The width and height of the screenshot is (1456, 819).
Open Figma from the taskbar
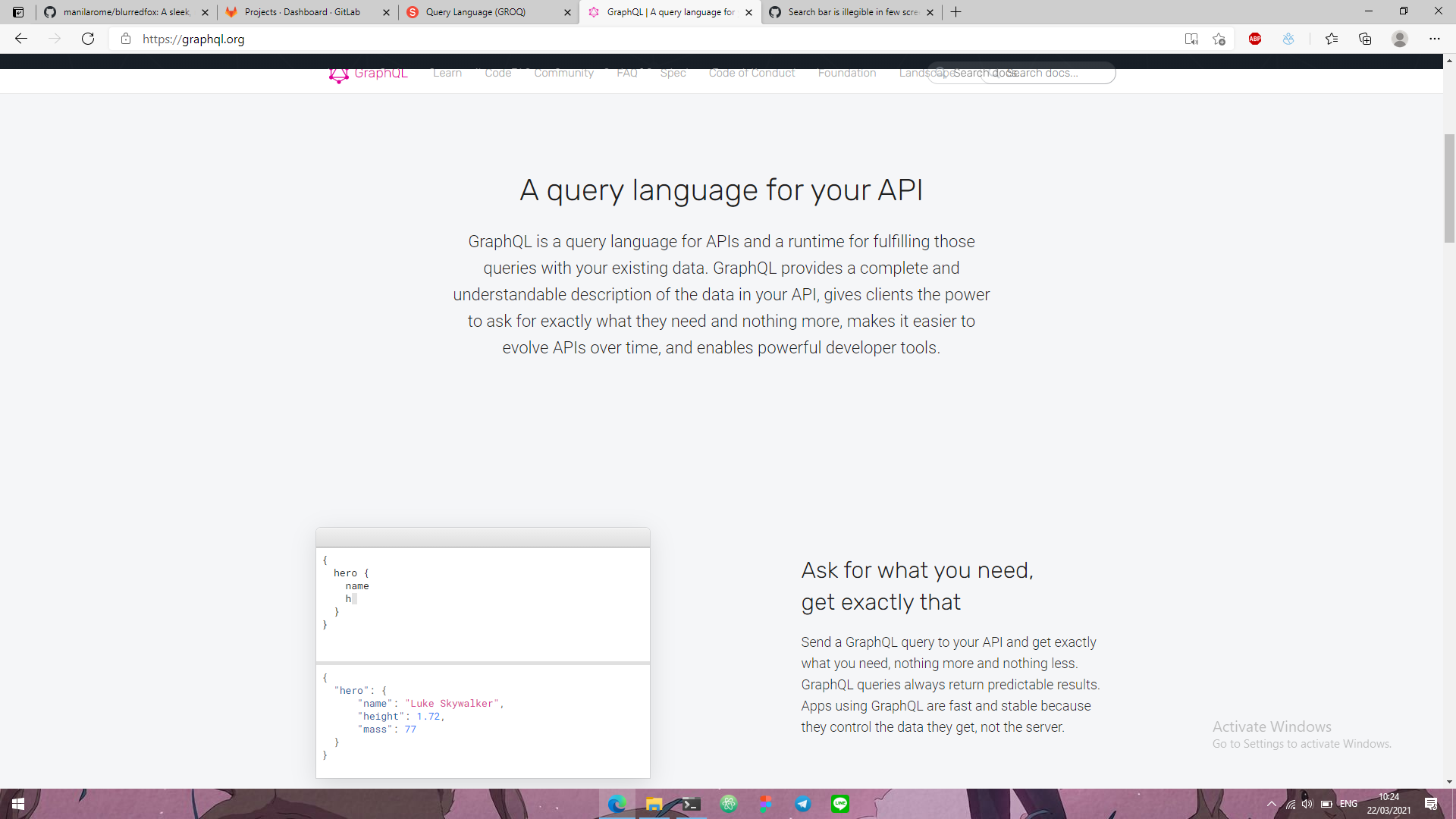tap(766, 804)
